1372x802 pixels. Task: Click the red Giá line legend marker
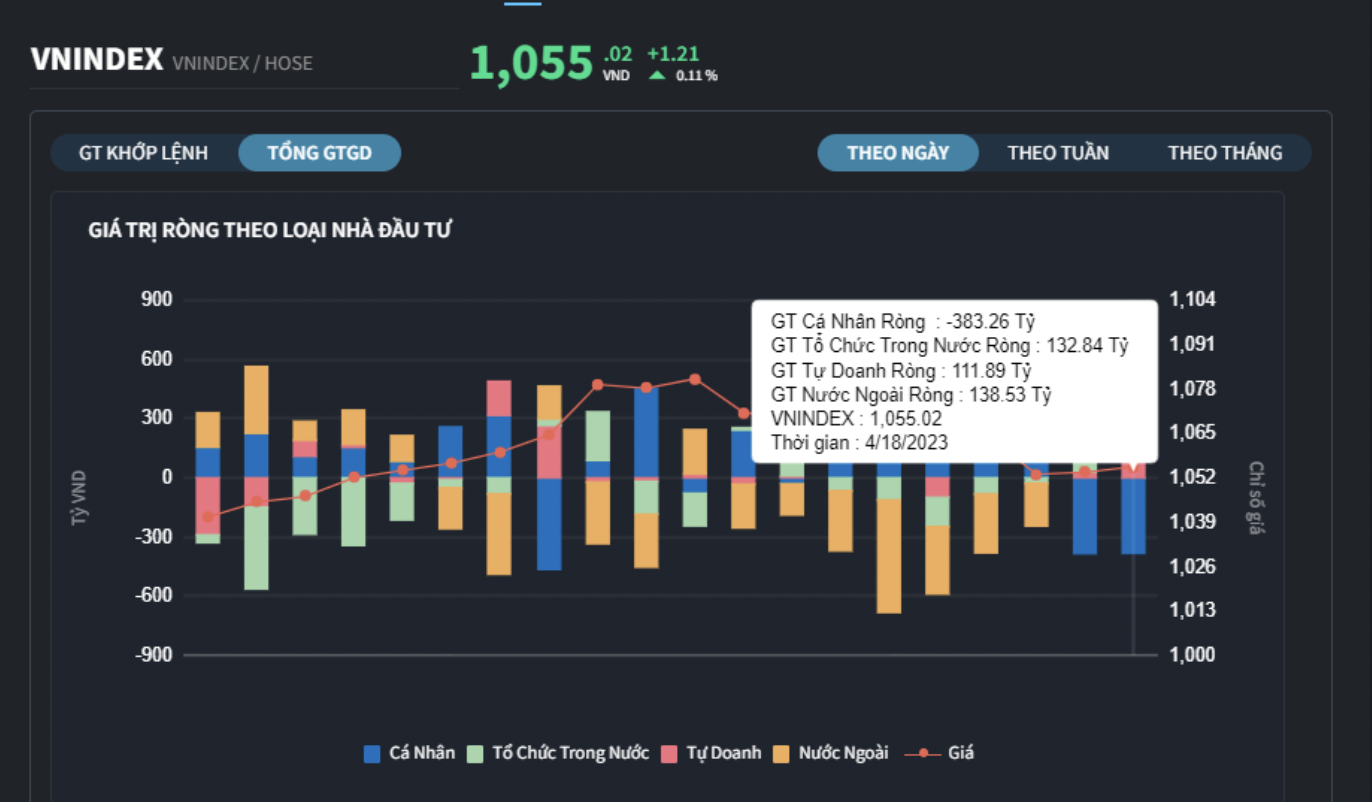coord(923,753)
